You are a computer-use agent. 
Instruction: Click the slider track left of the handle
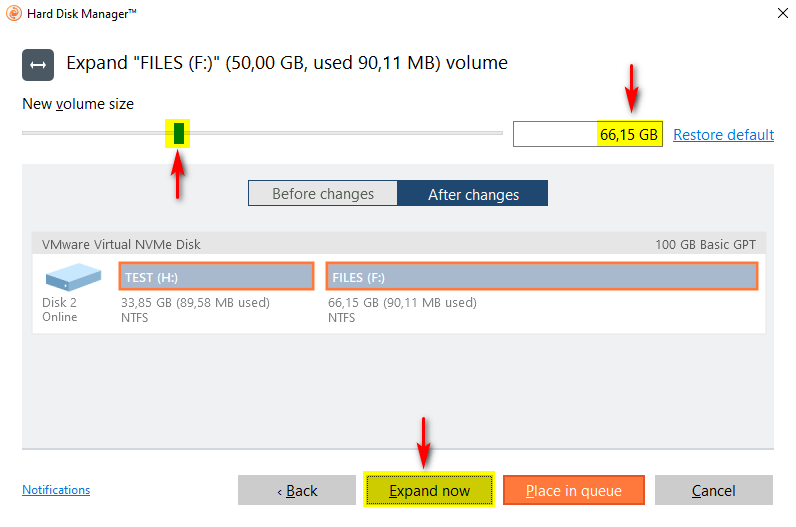point(90,133)
